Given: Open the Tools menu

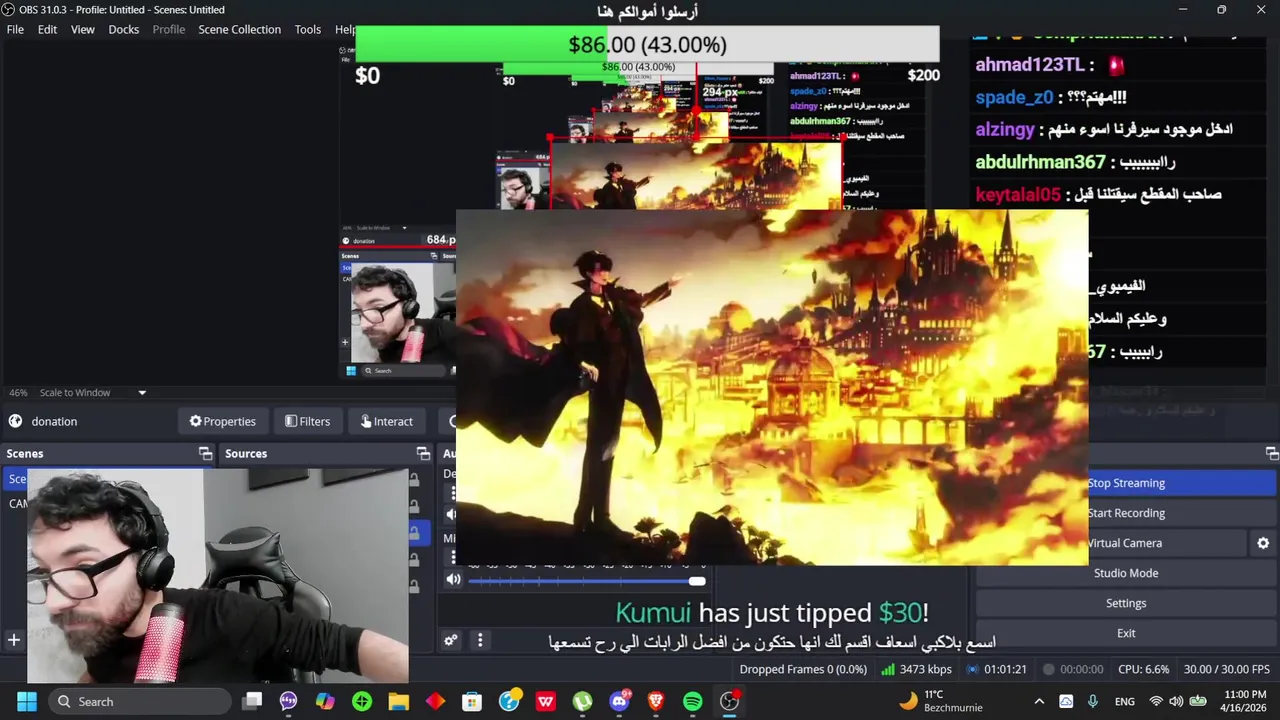Looking at the screenshot, I should click(308, 29).
